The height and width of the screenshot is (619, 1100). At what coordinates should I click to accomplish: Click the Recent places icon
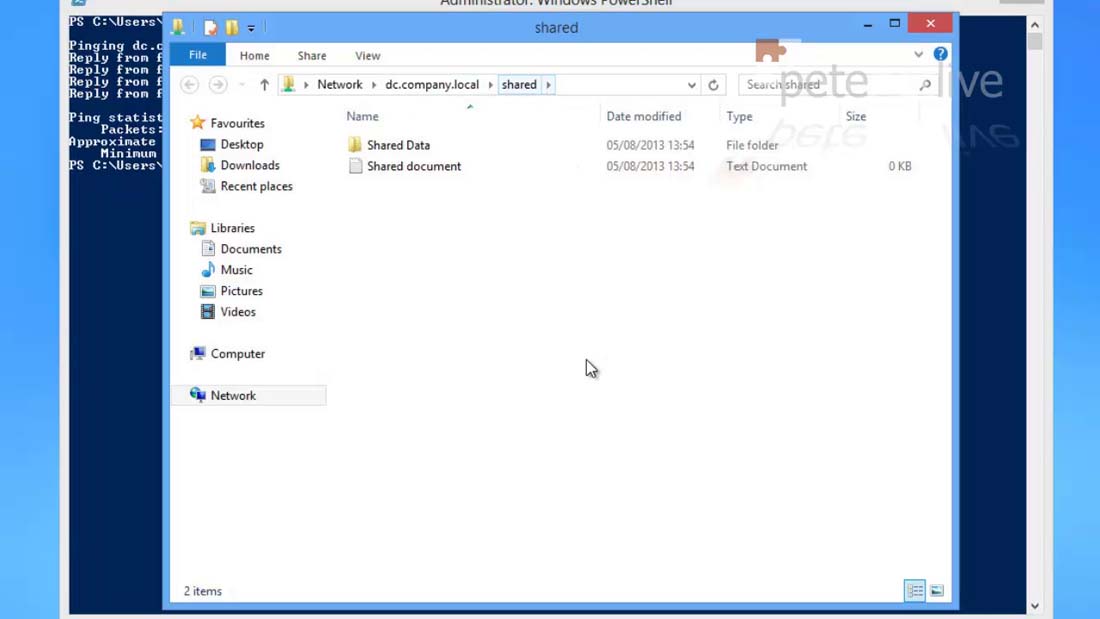(x=208, y=186)
